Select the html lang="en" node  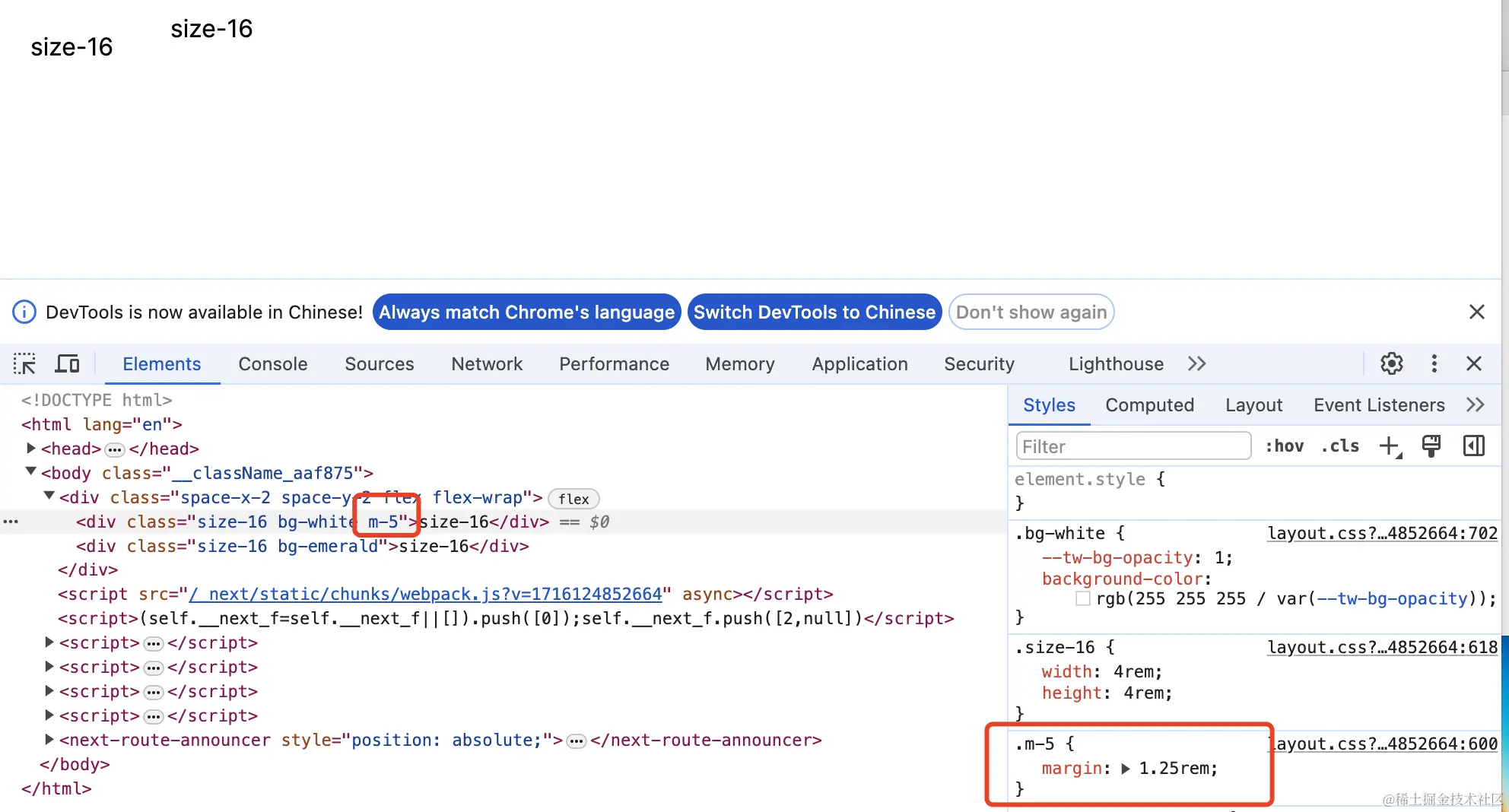pos(102,424)
